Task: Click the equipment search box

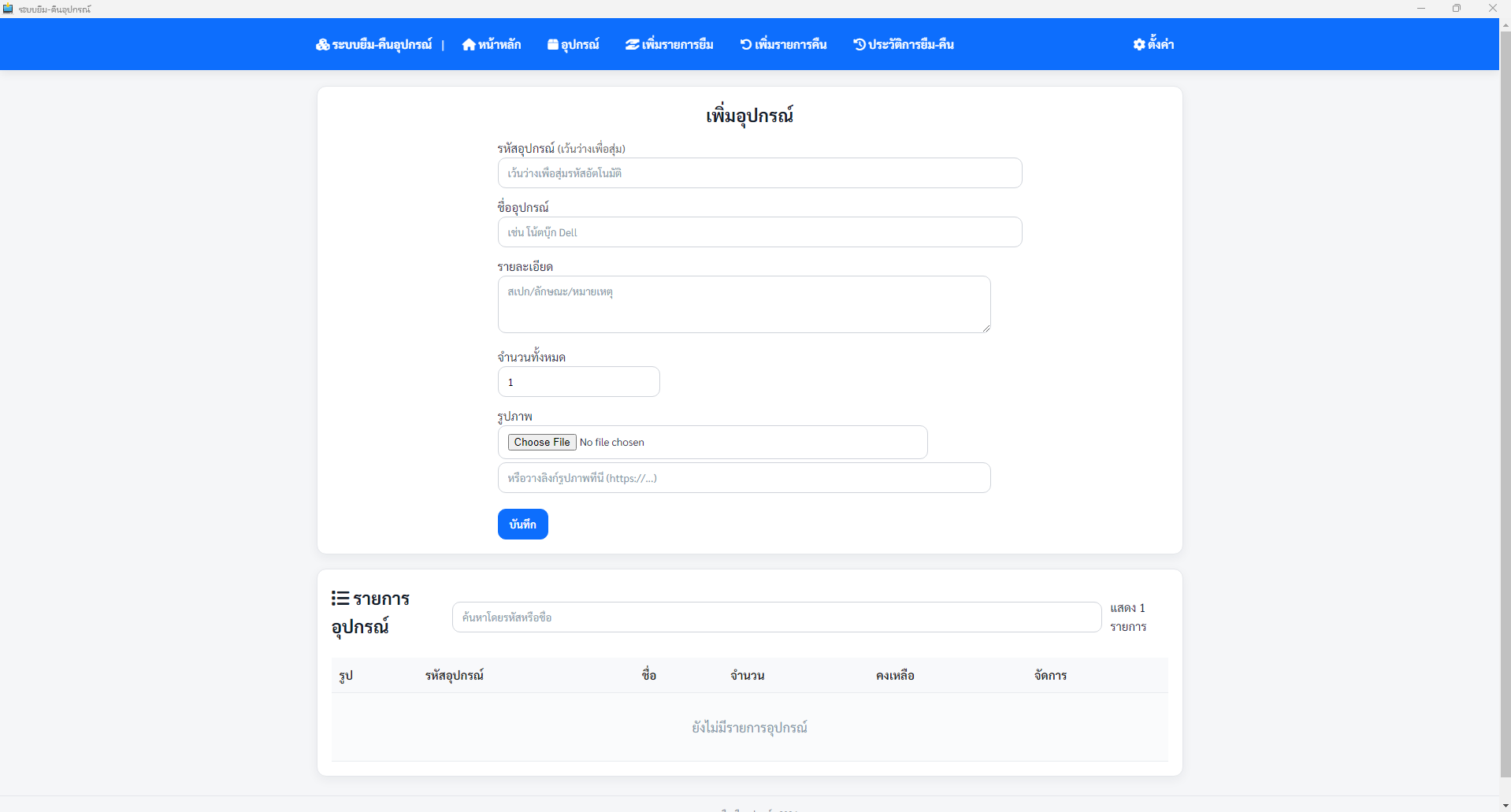Action: tap(776, 617)
